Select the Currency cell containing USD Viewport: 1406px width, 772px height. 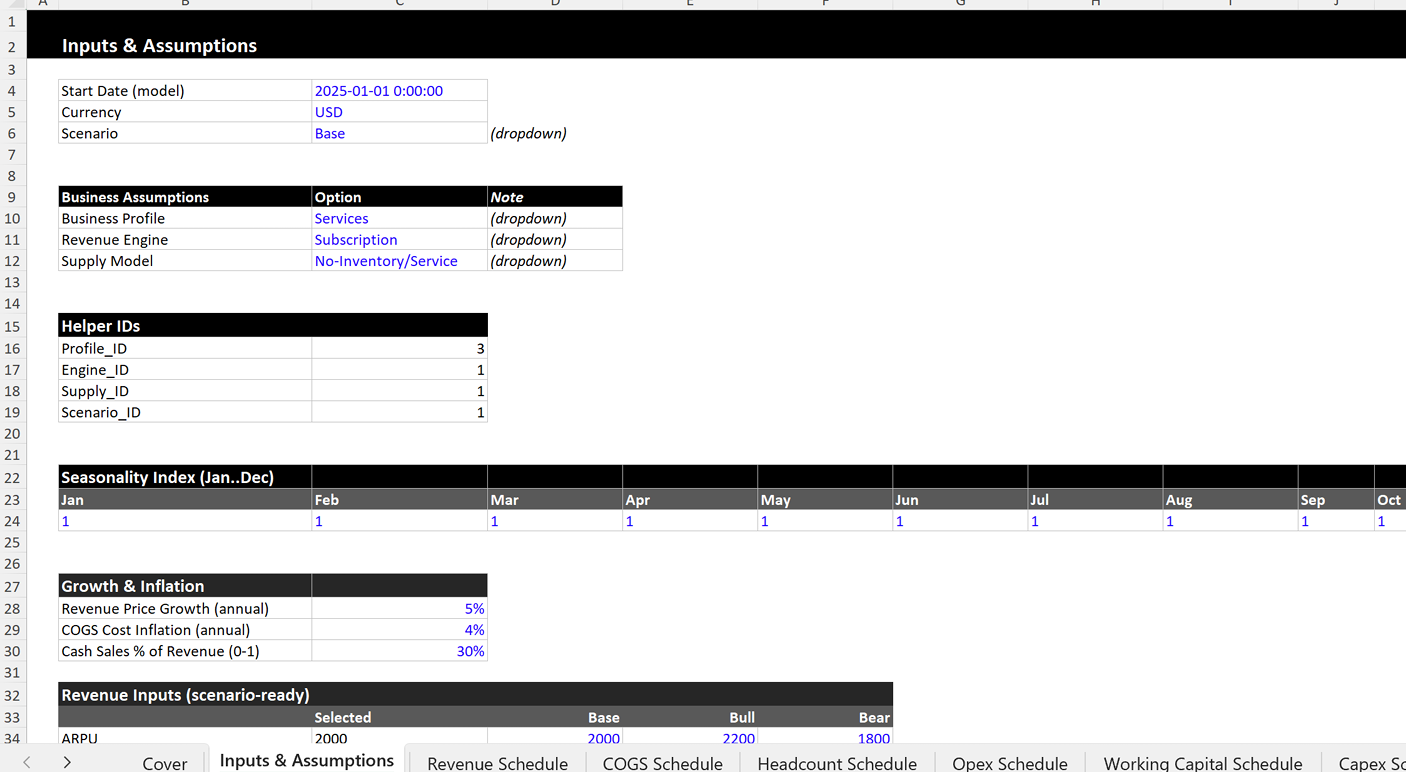pos(399,112)
